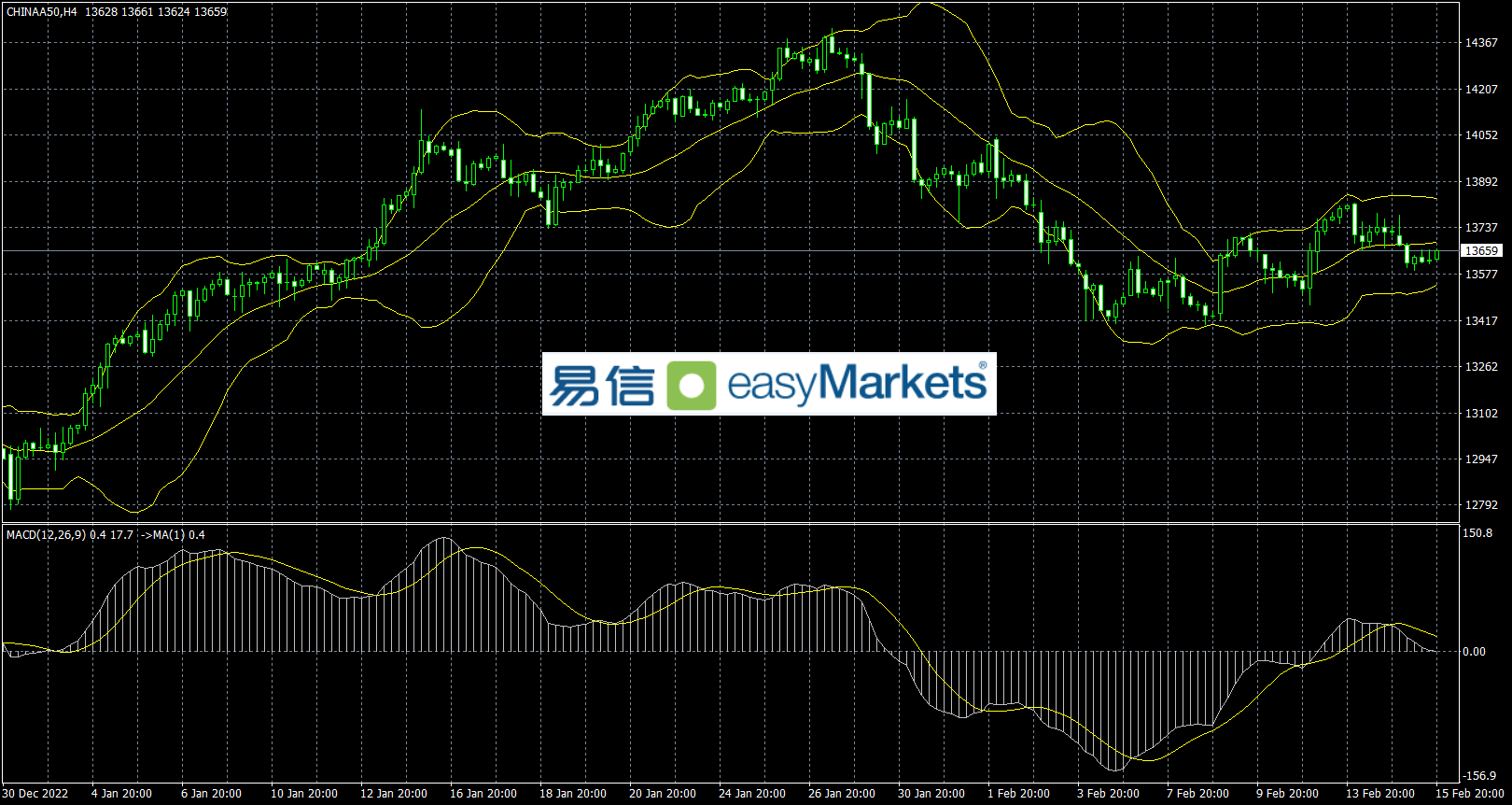Select the 13102 price level label
The image size is (1512, 805).
(1481, 414)
